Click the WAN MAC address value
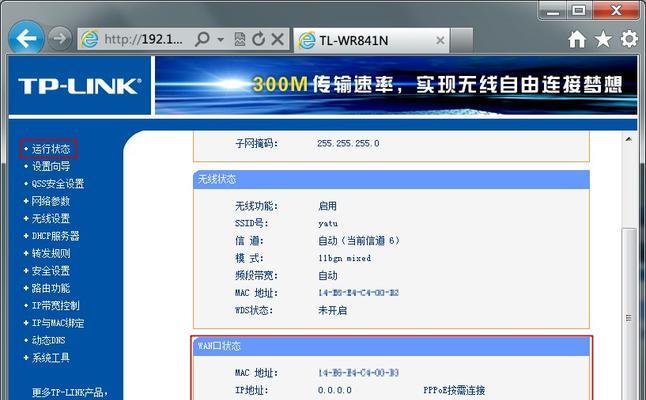 358,373
